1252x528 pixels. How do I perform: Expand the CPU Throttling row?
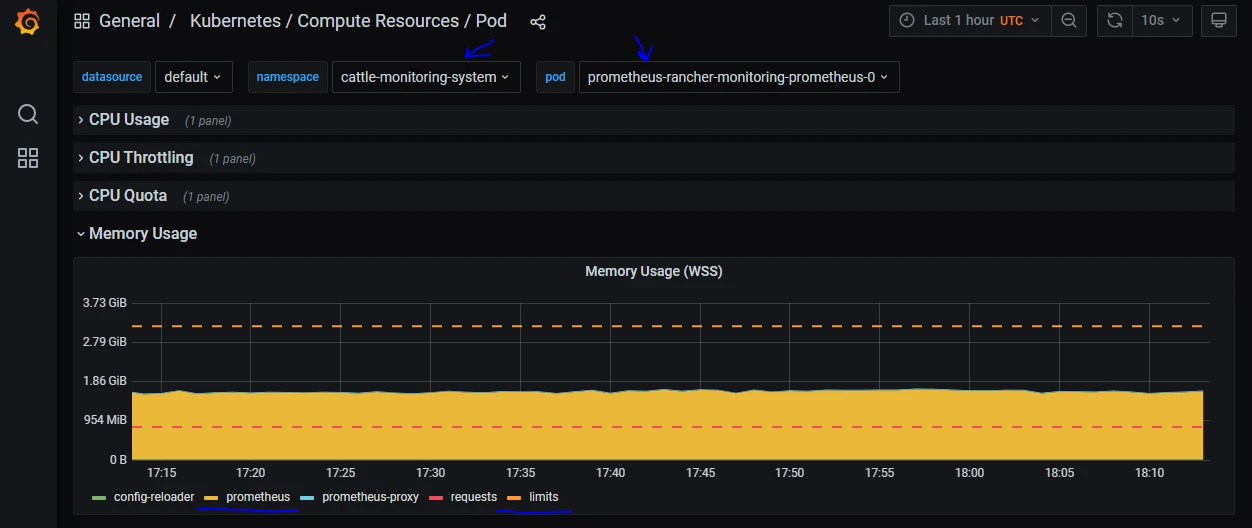[x=654, y=158]
